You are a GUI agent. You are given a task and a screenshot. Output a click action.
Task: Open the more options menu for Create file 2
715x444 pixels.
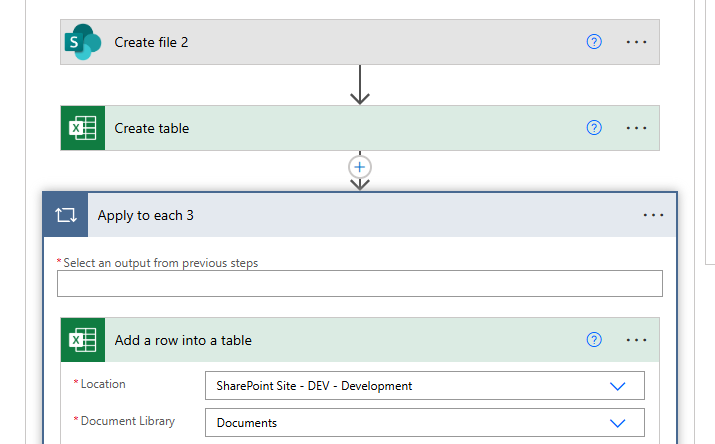(x=637, y=42)
